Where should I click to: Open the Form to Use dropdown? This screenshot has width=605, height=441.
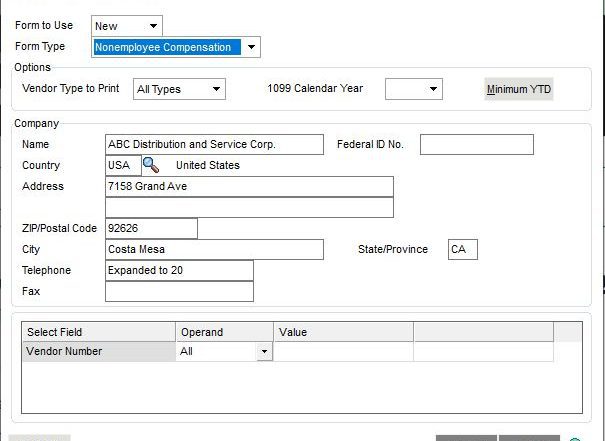[153, 26]
